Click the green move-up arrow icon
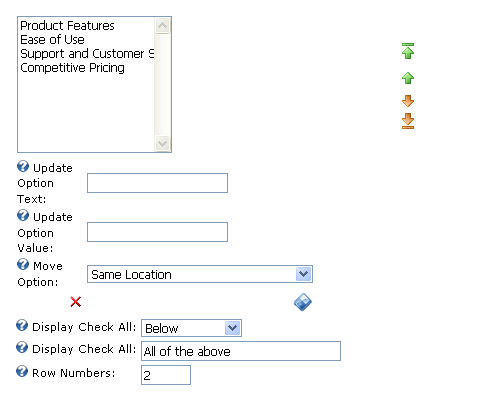Image resolution: width=481 pixels, height=410 pixels. pyautogui.click(x=408, y=78)
